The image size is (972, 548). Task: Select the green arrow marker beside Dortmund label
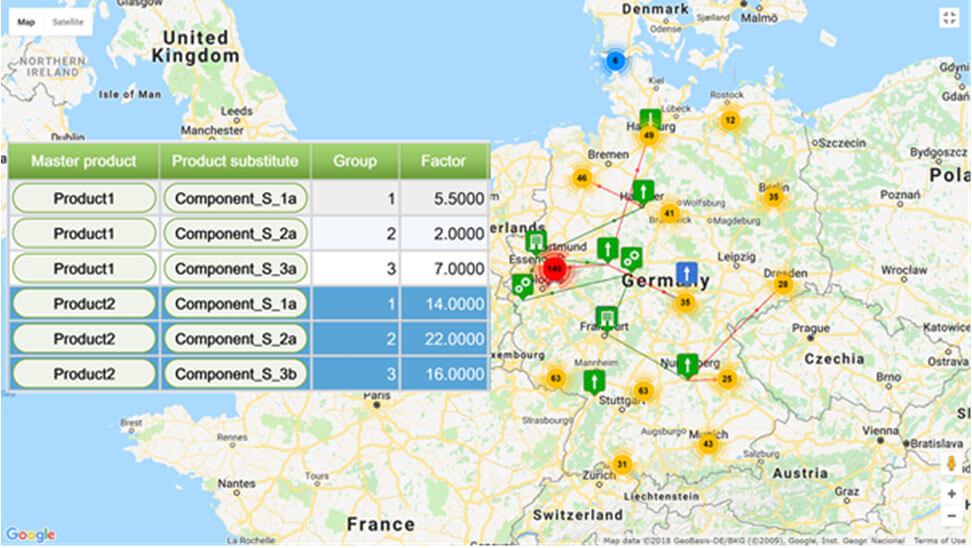tap(608, 249)
